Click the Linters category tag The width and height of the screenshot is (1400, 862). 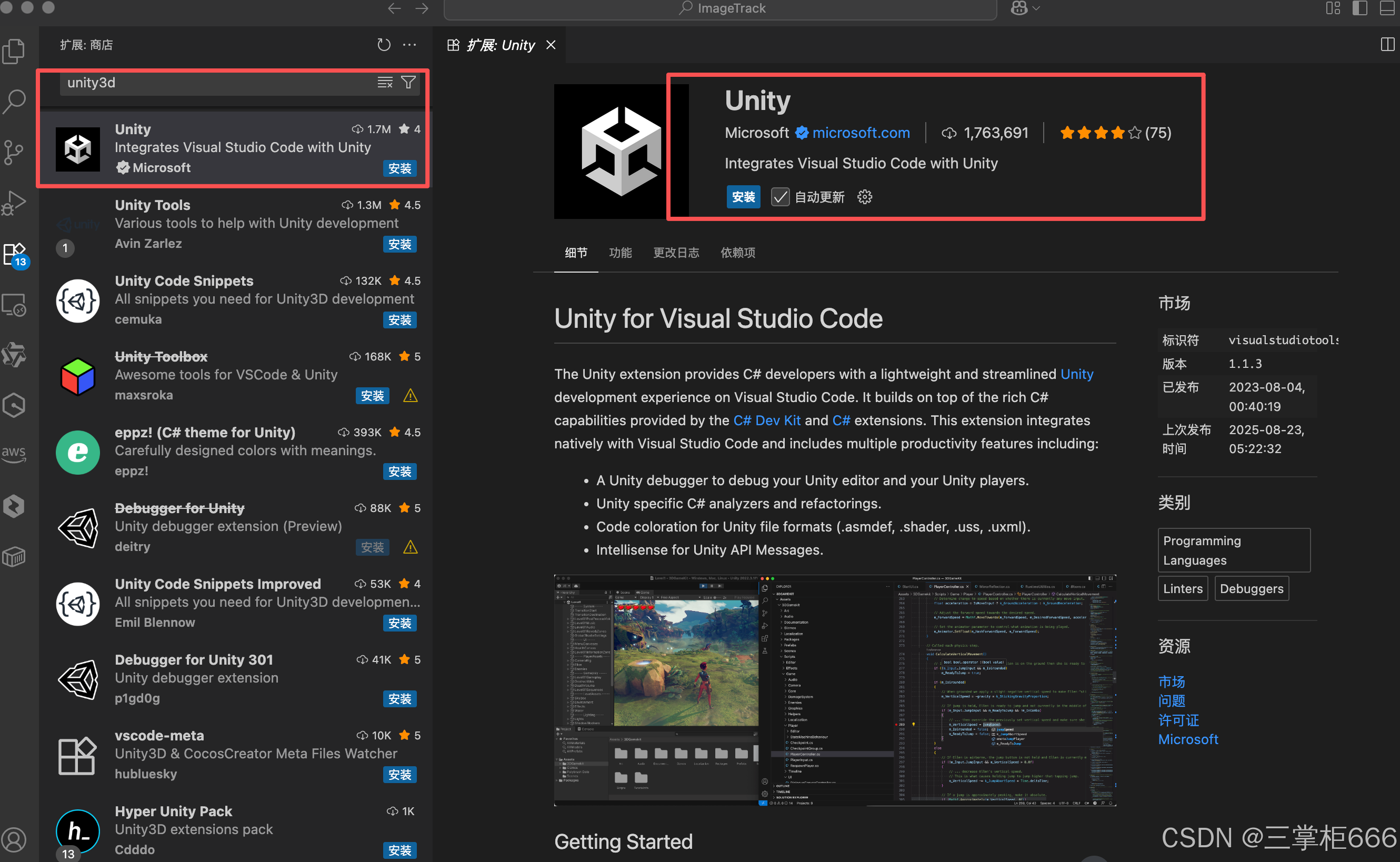coord(1183,588)
